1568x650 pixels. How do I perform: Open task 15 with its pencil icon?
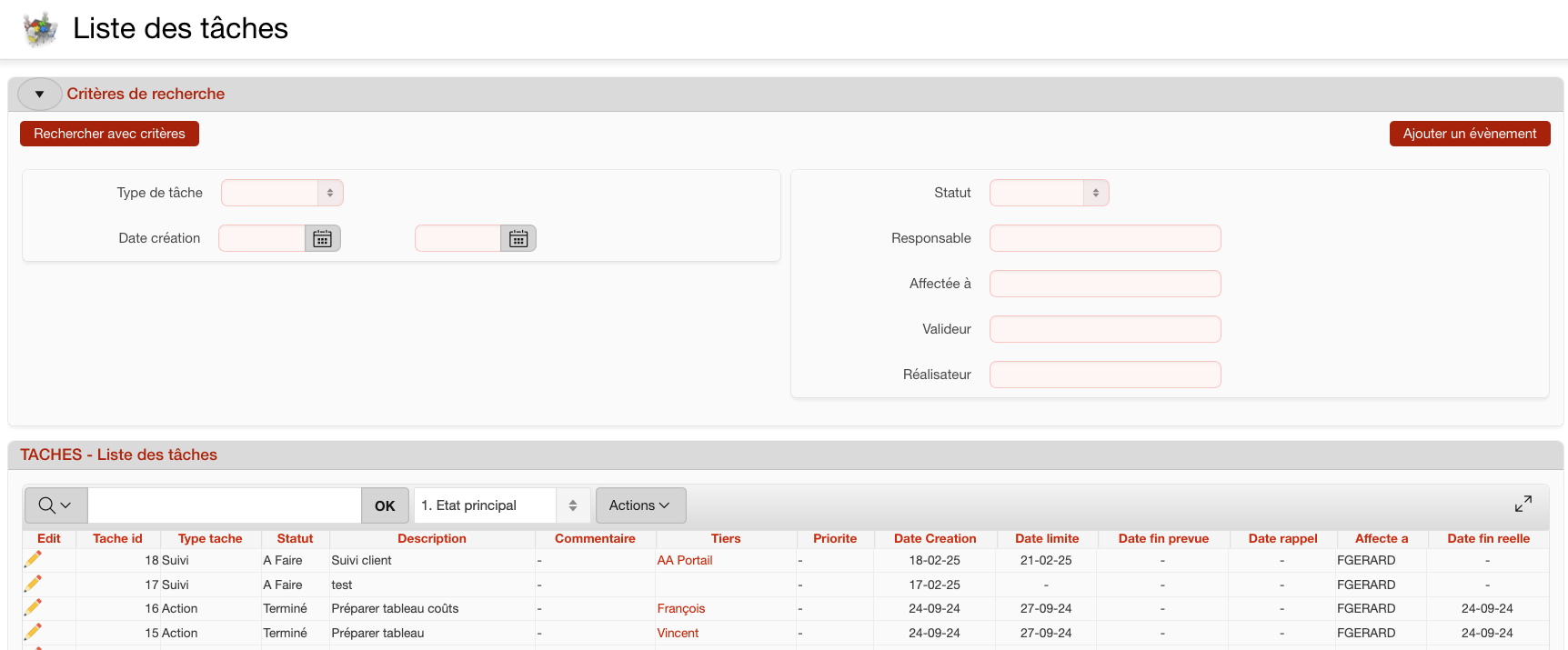pyautogui.click(x=34, y=632)
